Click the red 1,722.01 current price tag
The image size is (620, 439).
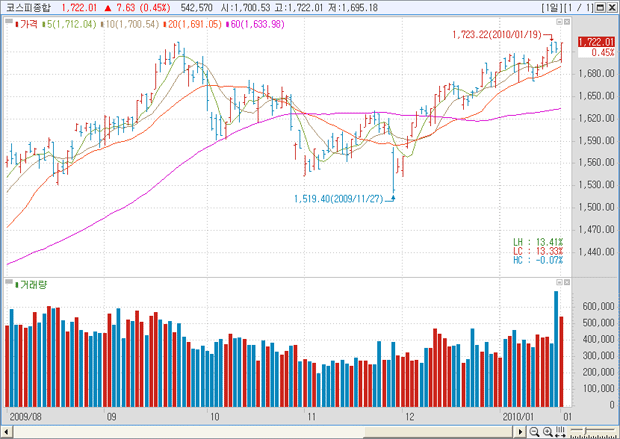(596, 42)
